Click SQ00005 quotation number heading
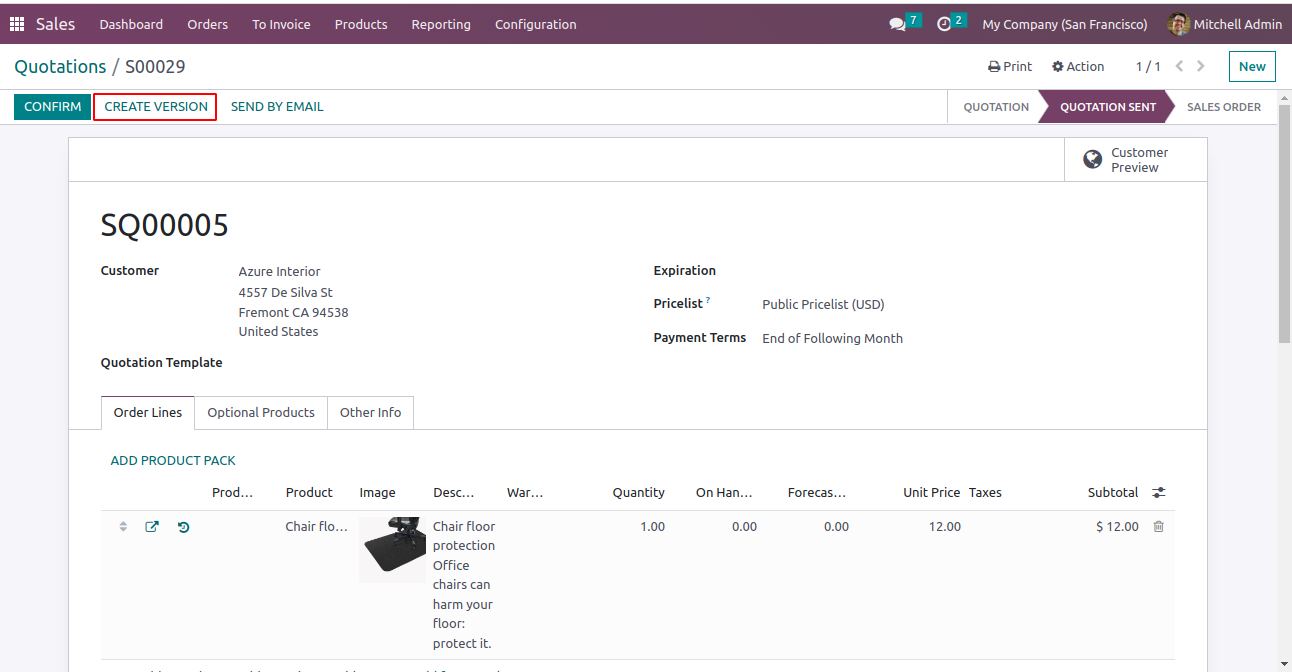 [165, 225]
